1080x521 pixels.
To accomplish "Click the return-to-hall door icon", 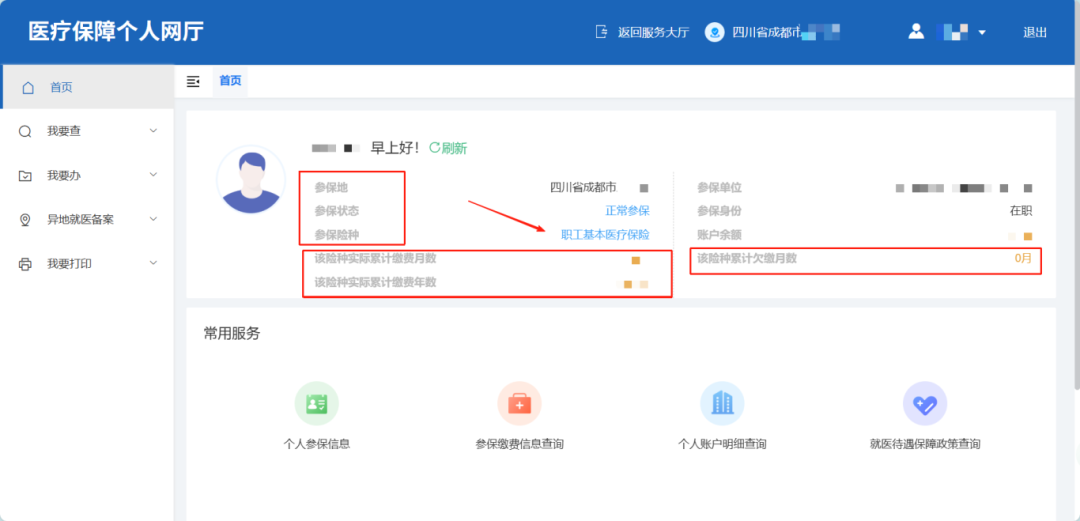I will click(x=602, y=32).
